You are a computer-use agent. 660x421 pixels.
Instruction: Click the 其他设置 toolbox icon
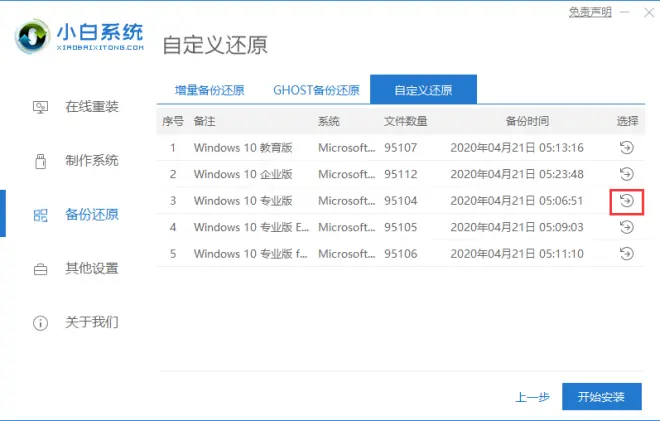coord(40,269)
